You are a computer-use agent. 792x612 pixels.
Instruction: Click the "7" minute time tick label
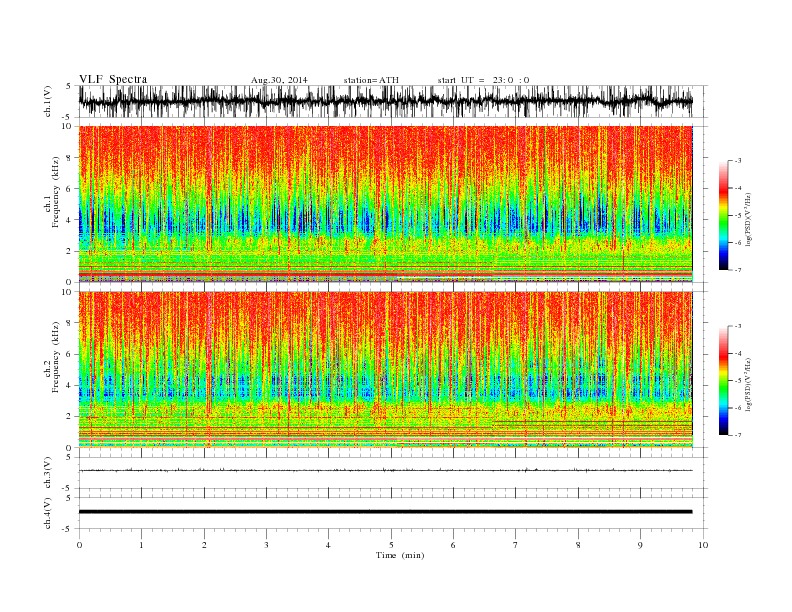[x=516, y=545]
